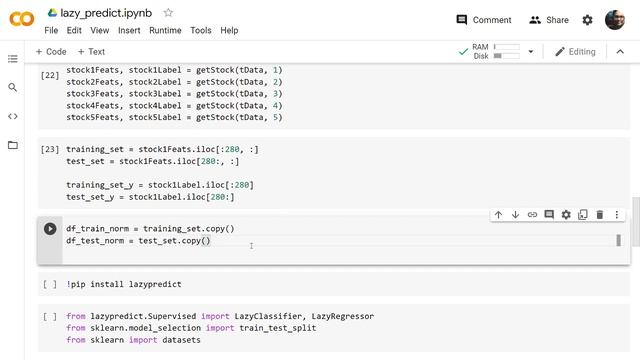
Task: Run the lazypredict imports cell
Action: point(50,316)
